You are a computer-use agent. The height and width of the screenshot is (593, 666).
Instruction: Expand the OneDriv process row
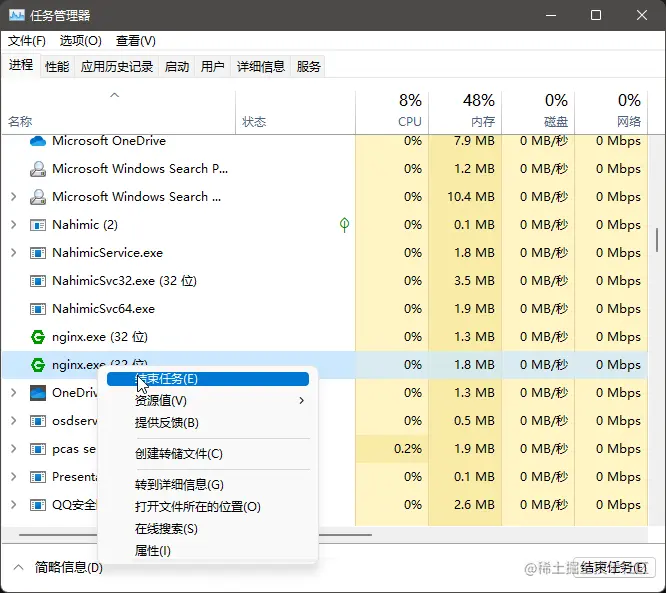[x=14, y=393]
